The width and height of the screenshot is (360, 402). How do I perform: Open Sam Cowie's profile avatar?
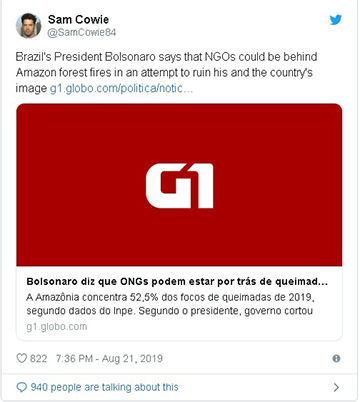[x=28, y=26]
